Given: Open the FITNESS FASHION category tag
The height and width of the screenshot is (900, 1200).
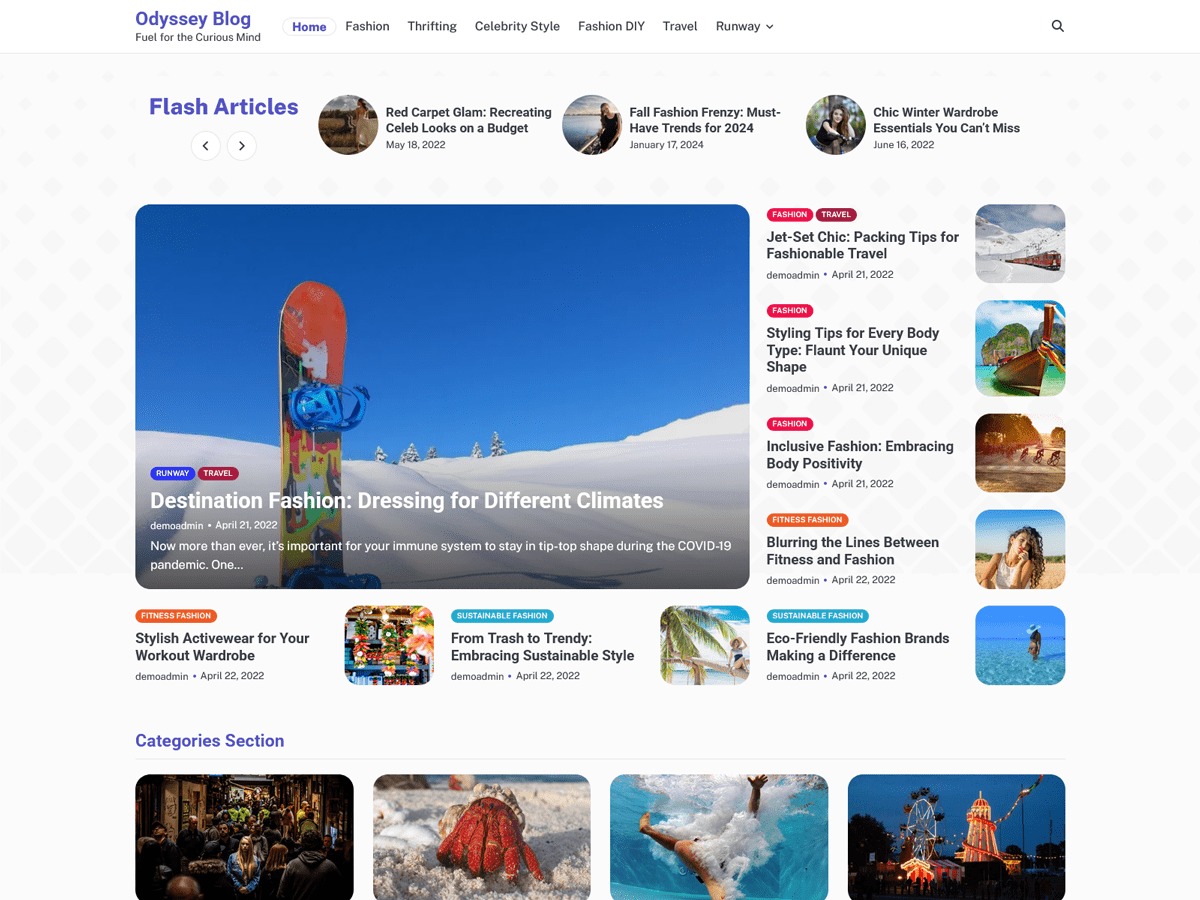Looking at the screenshot, I should 176,615.
